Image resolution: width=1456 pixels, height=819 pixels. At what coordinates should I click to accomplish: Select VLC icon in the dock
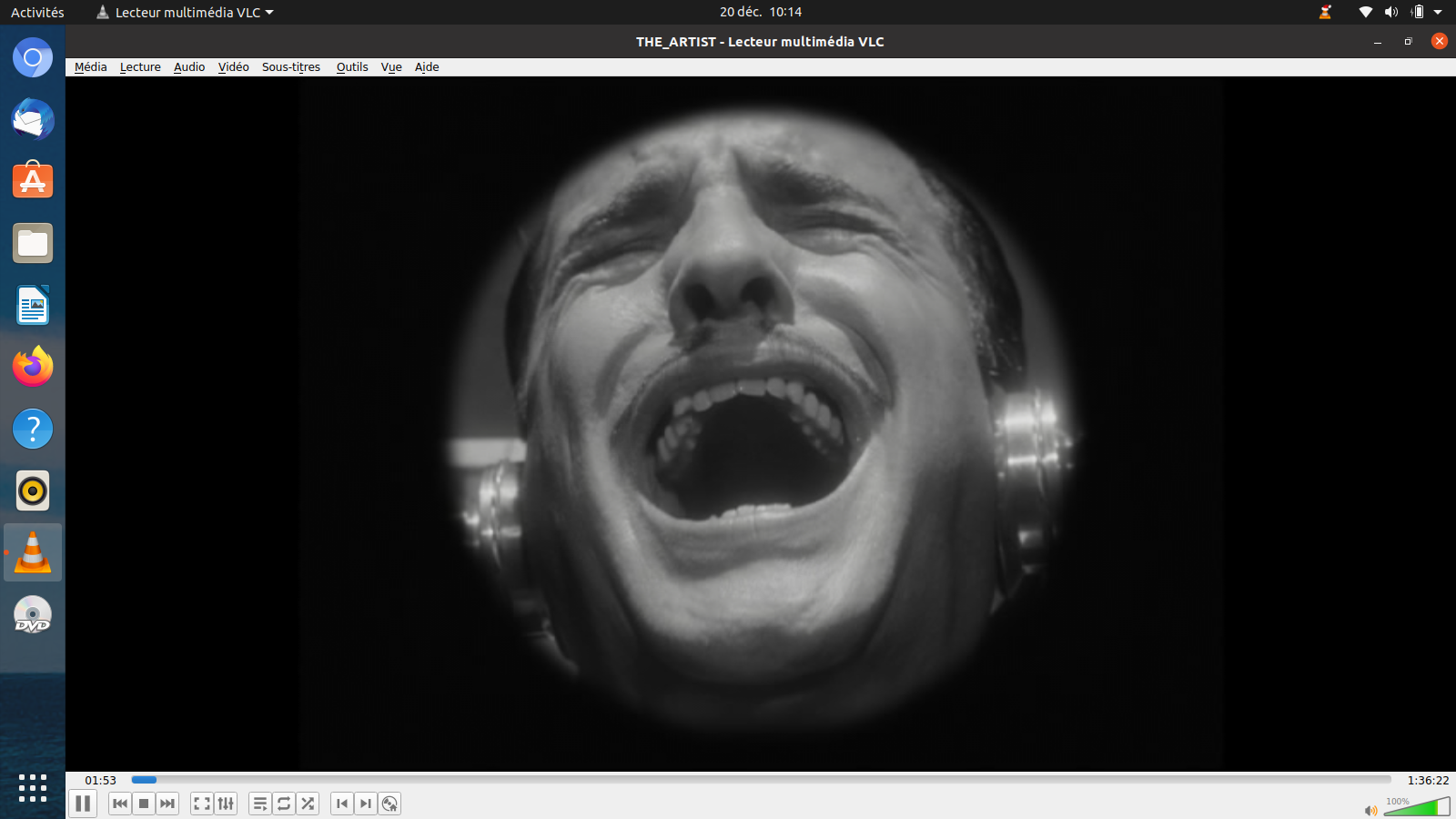[x=33, y=552]
